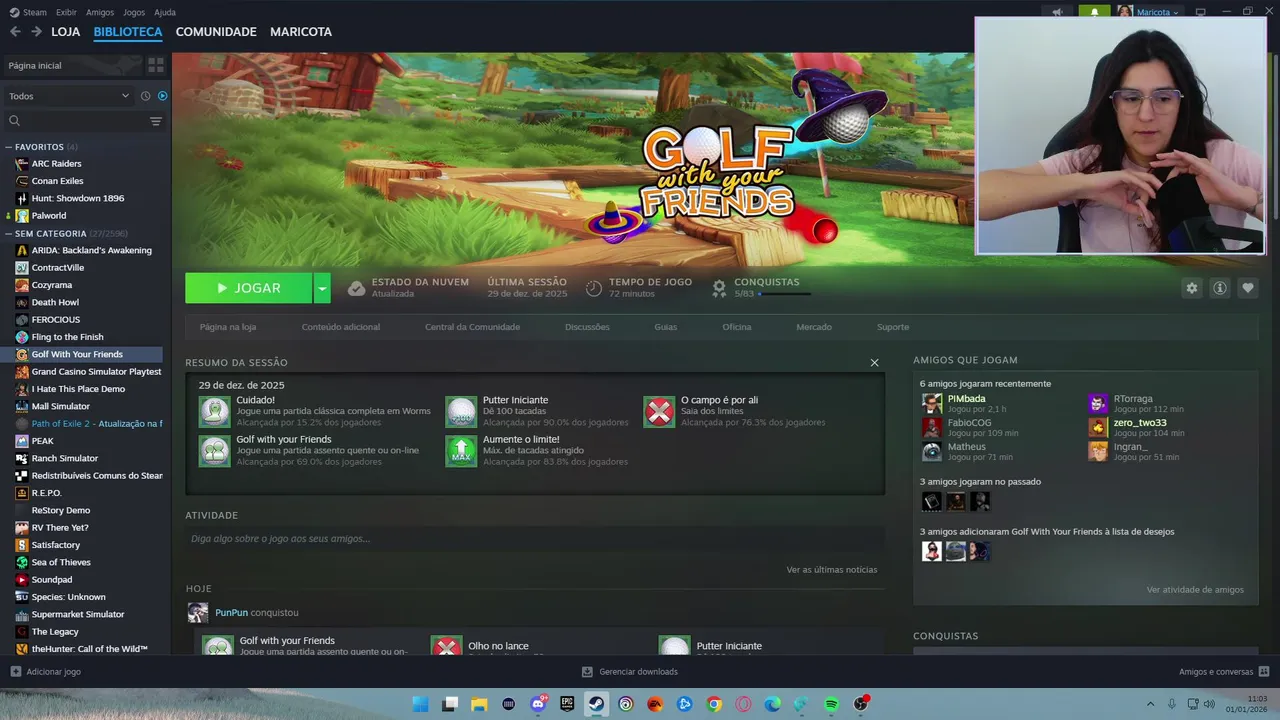
Task: Click Ver as últimas notícias link
Action: [x=832, y=570]
